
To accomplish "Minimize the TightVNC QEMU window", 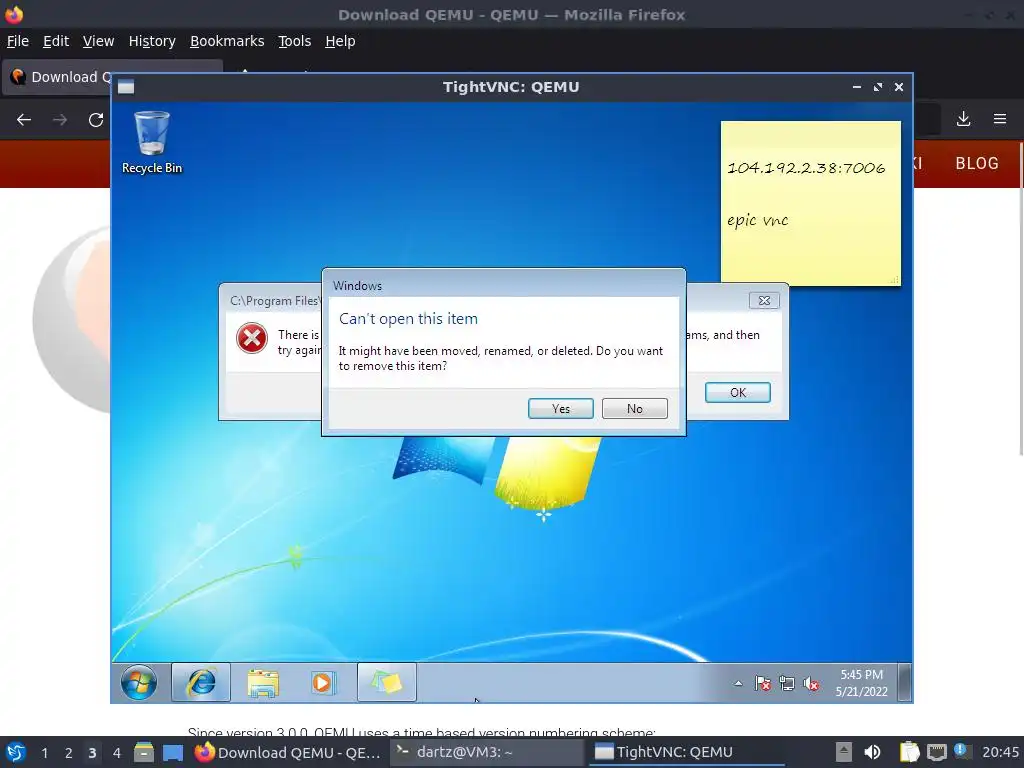I will 856,87.
